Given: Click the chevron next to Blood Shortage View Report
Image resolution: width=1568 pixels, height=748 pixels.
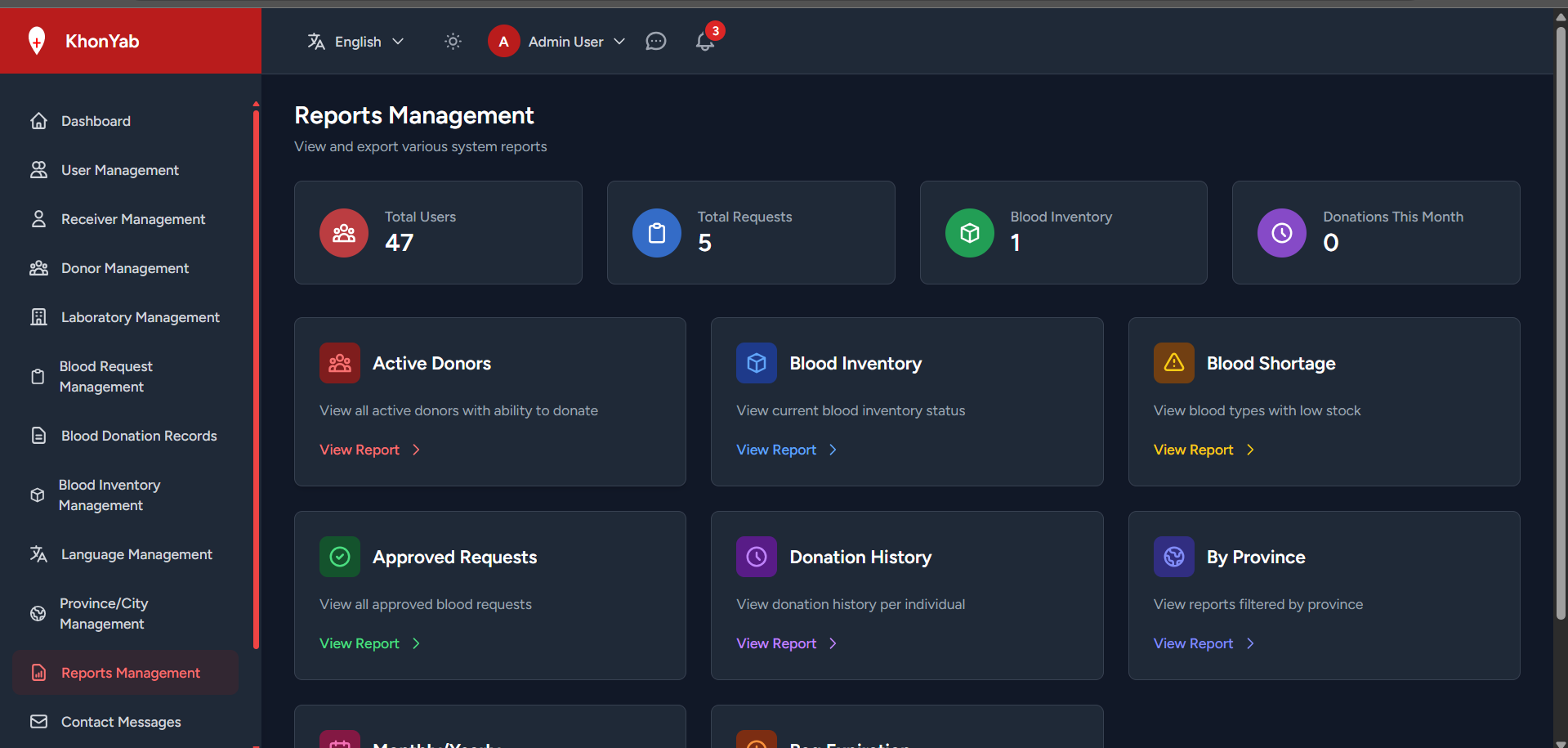Looking at the screenshot, I should pos(1250,450).
